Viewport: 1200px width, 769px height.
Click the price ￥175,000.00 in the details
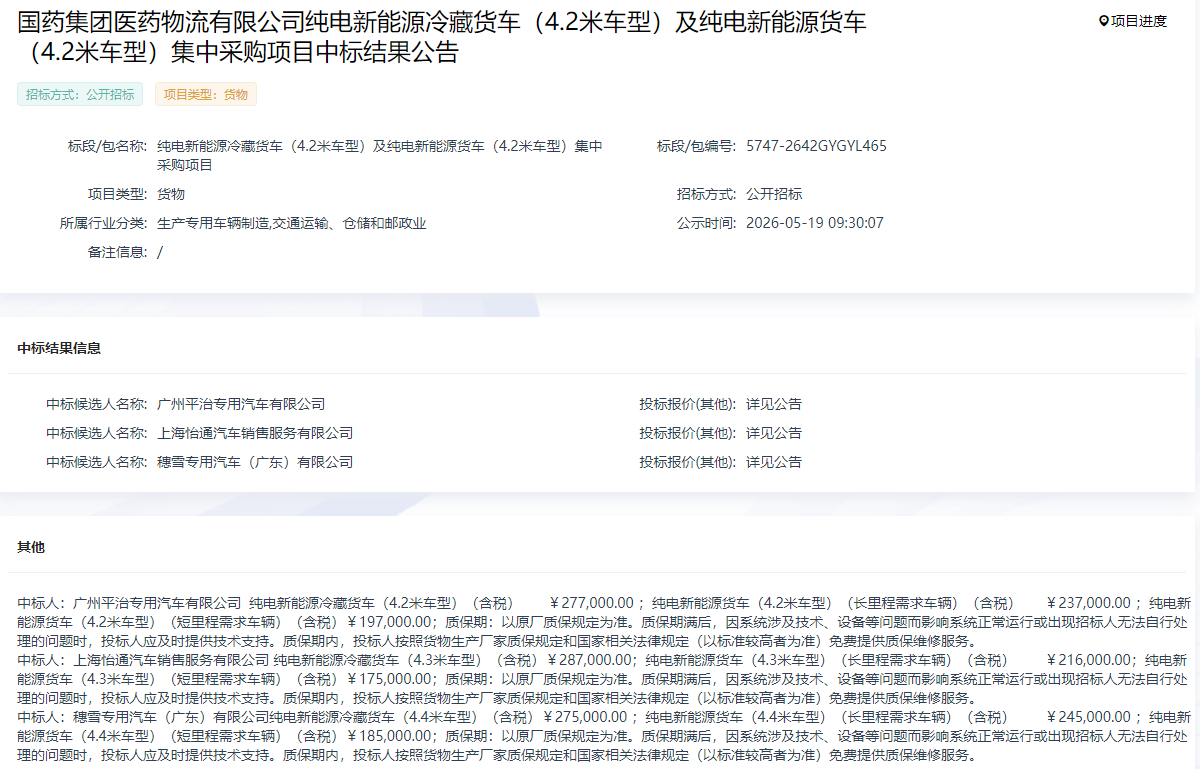(389, 679)
